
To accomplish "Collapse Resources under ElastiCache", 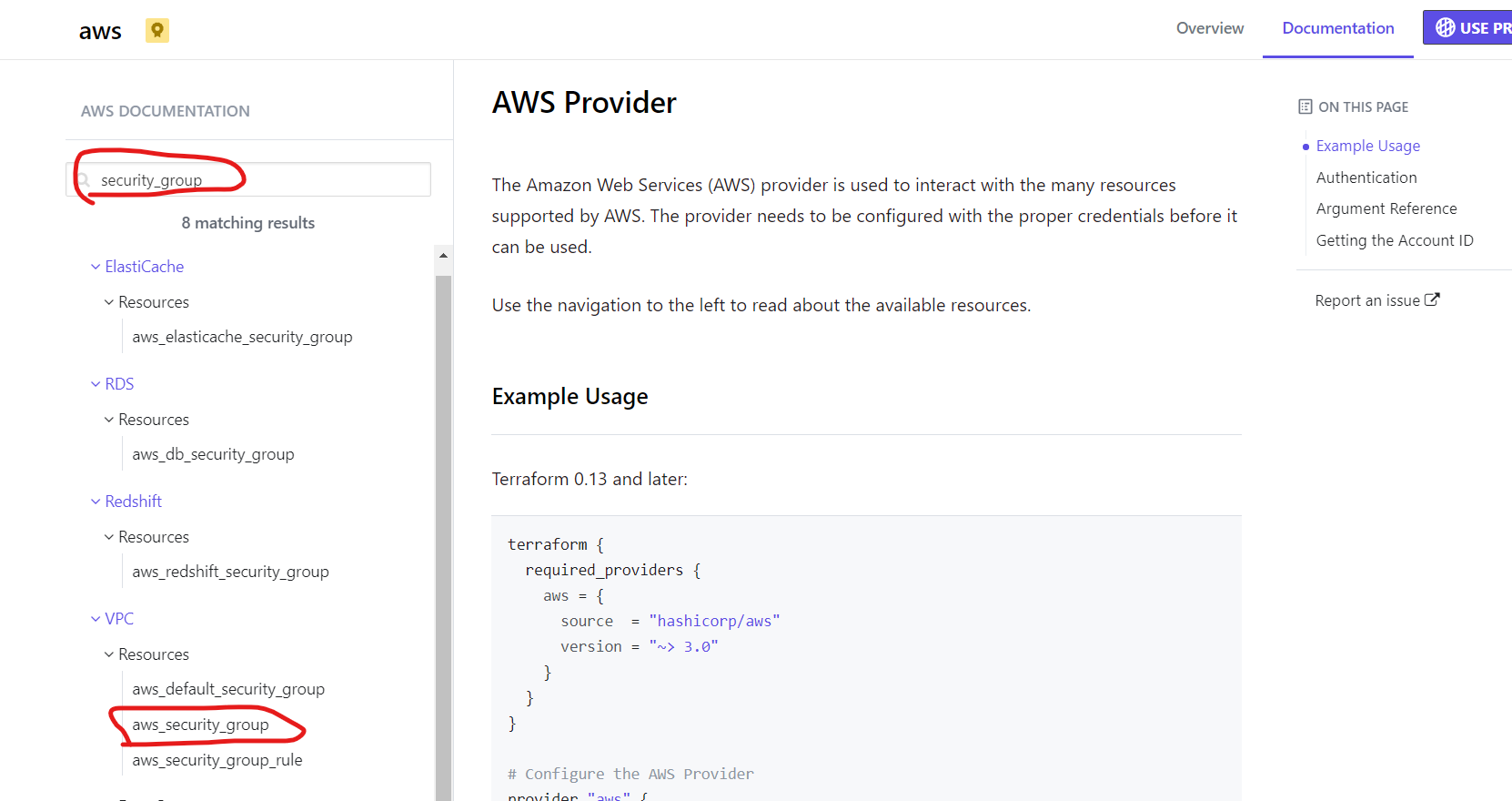I will [x=109, y=302].
